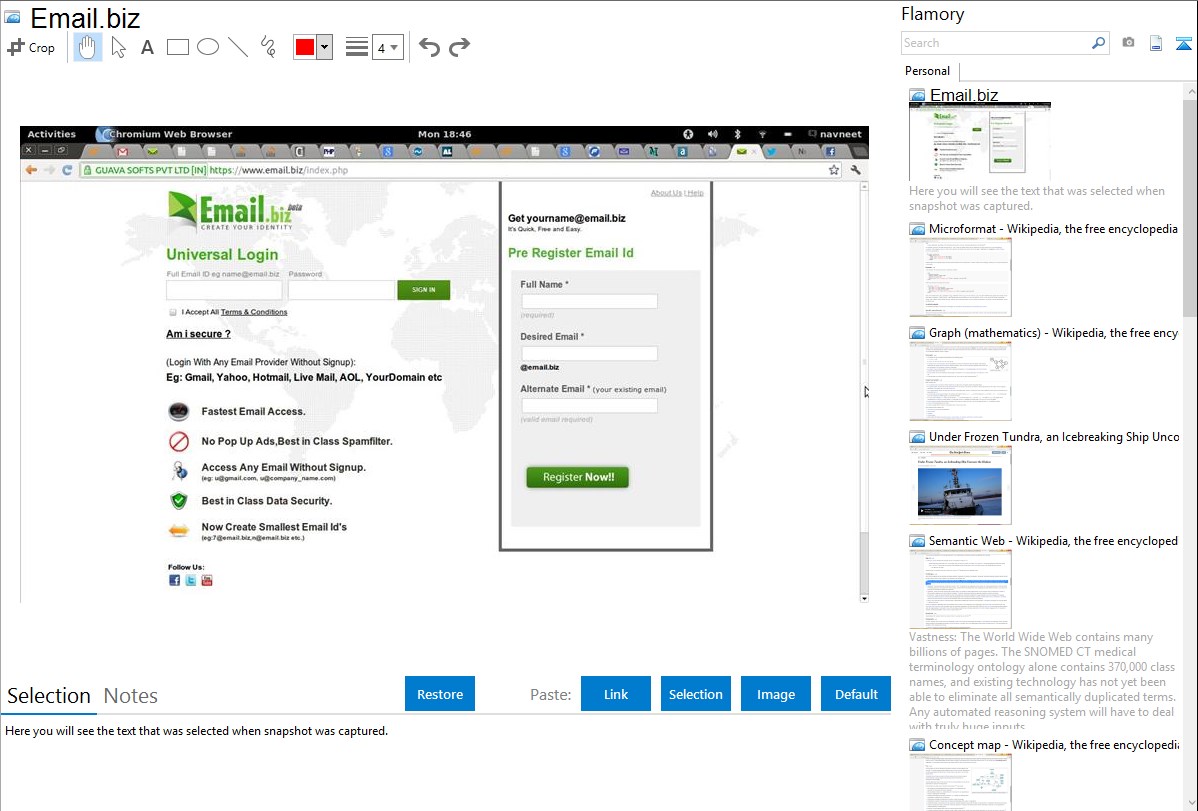
Task: Select the Text annotation tool
Action: tap(147, 47)
